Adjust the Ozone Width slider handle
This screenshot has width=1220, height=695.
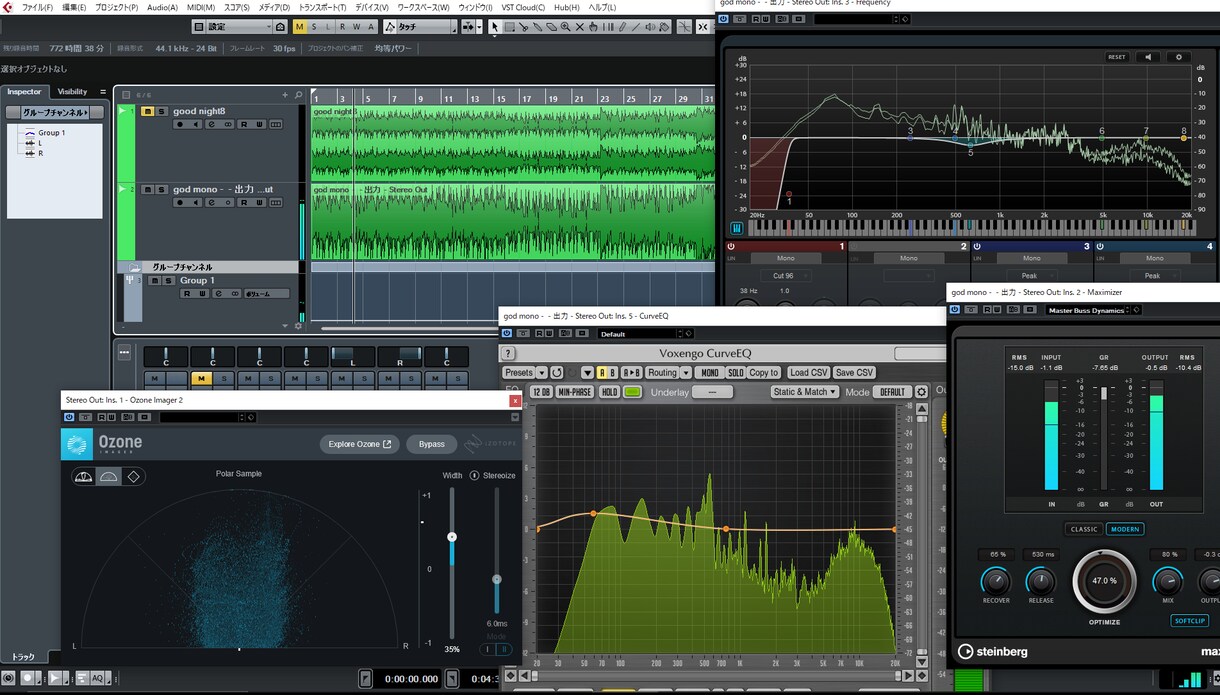click(452, 537)
